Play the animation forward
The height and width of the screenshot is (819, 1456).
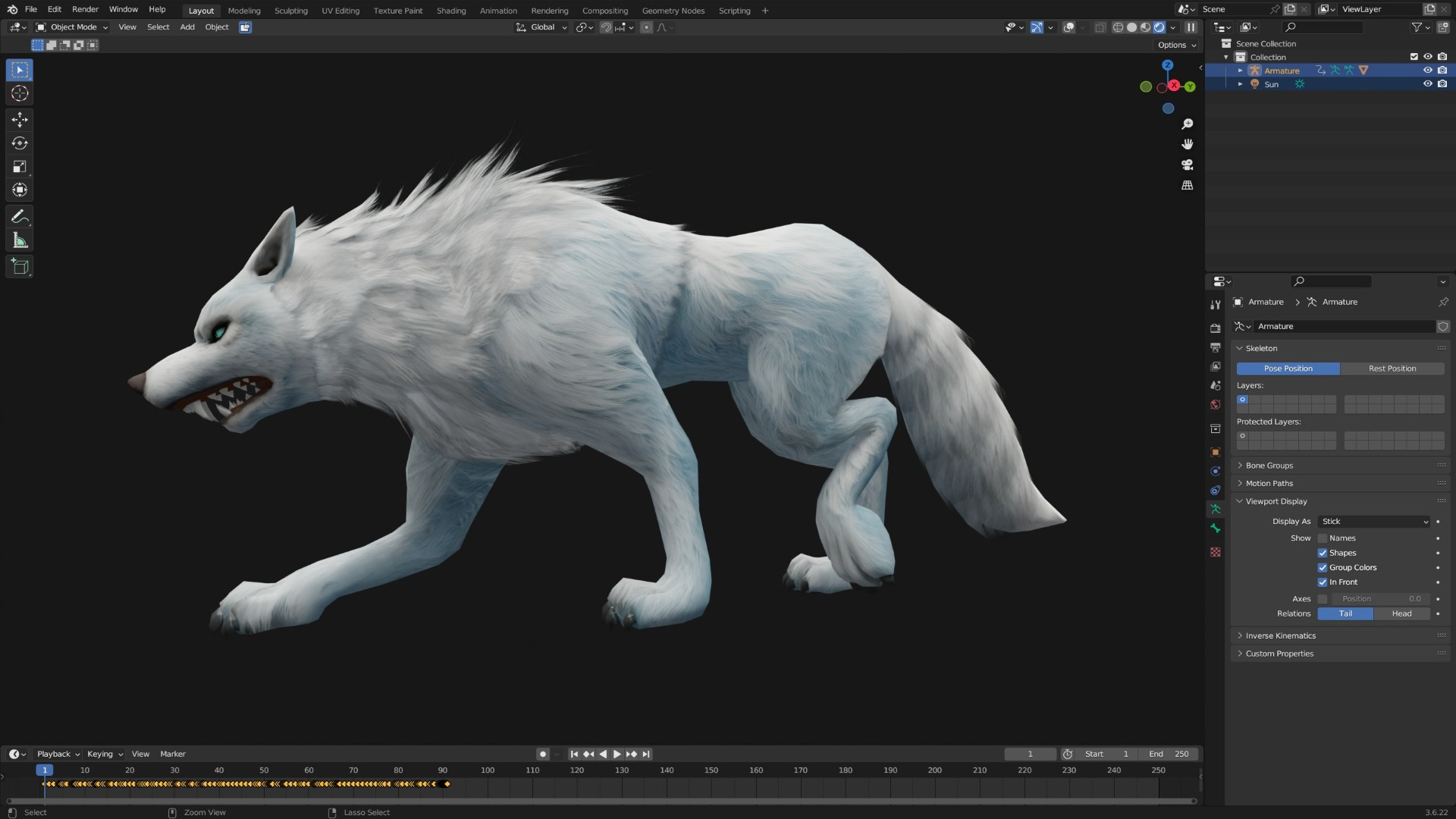coord(617,755)
